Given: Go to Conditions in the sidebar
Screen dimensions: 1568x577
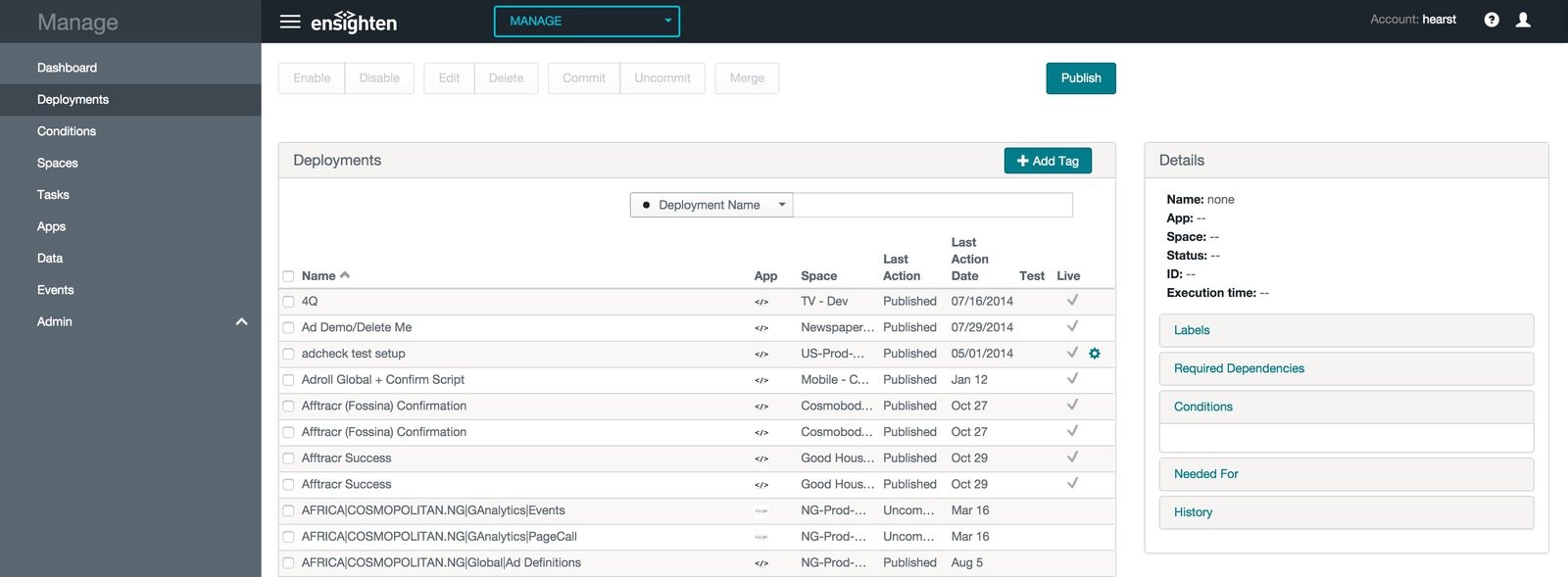Looking at the screenshot, I should pyautogui.click(x=67, y=131).
